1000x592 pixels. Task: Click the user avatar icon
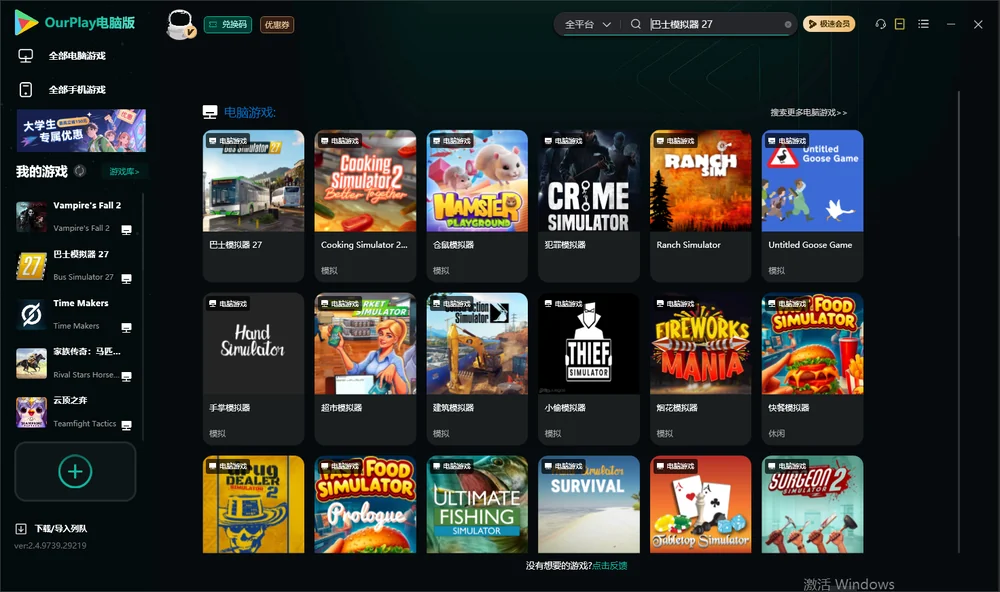tap(180, 24)
